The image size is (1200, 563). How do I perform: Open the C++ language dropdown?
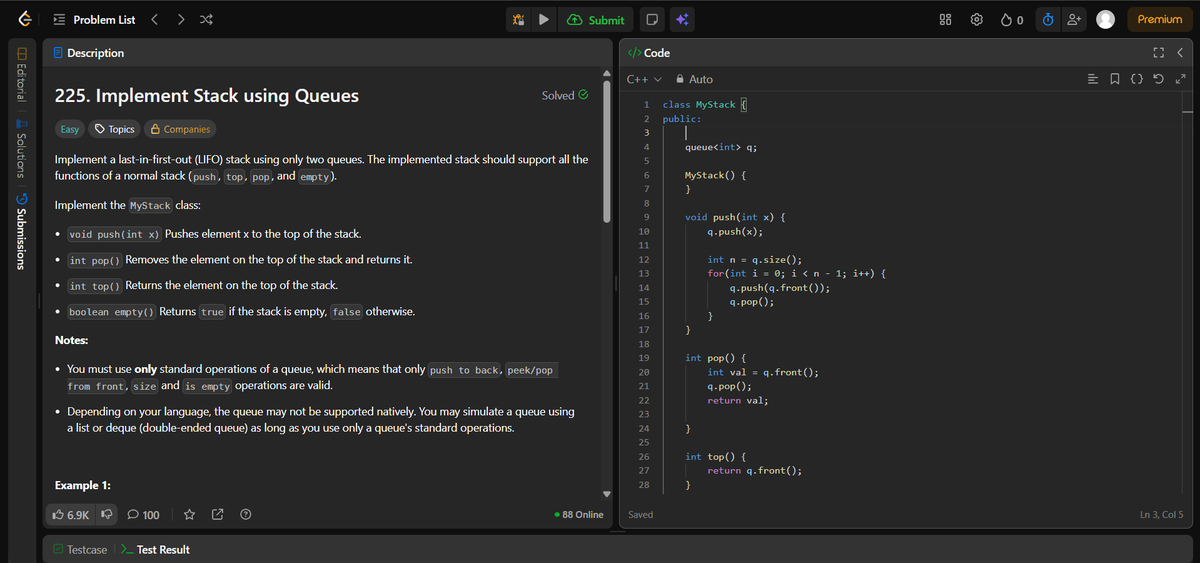pos(644,79)
